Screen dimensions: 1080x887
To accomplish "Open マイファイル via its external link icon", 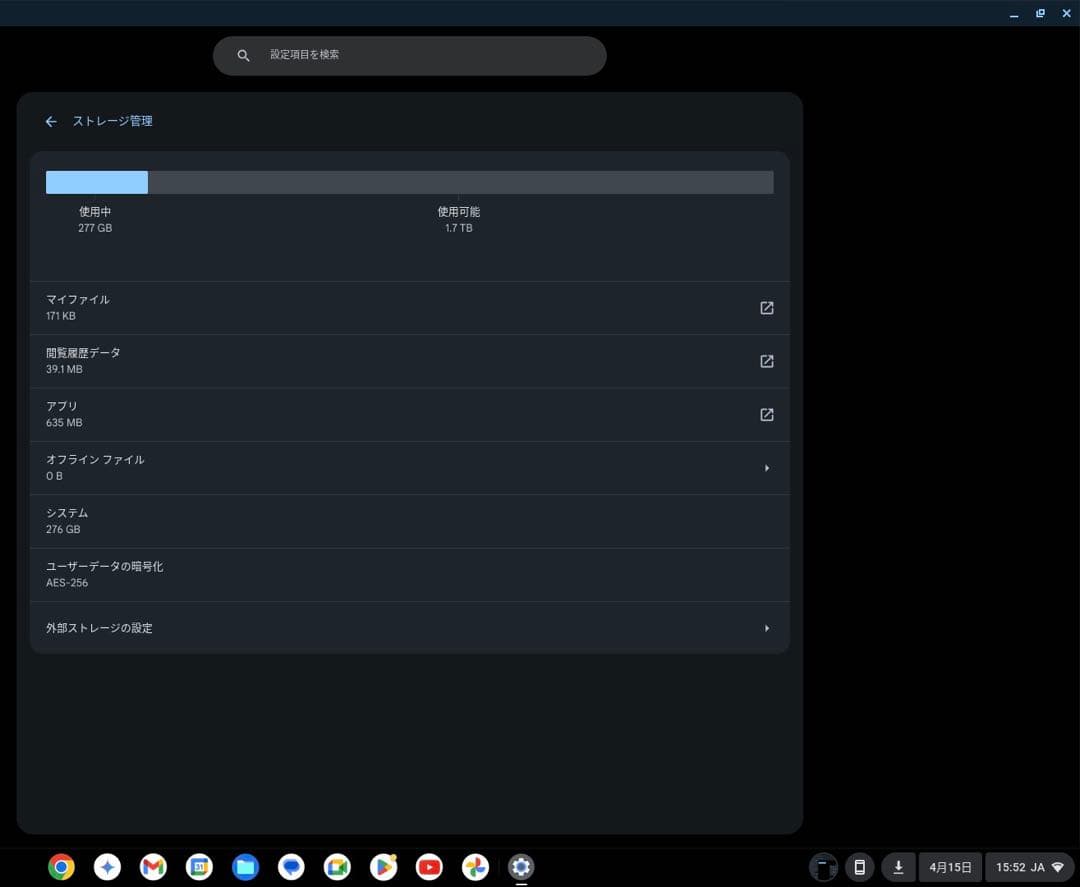I will (x=767, y=308).
